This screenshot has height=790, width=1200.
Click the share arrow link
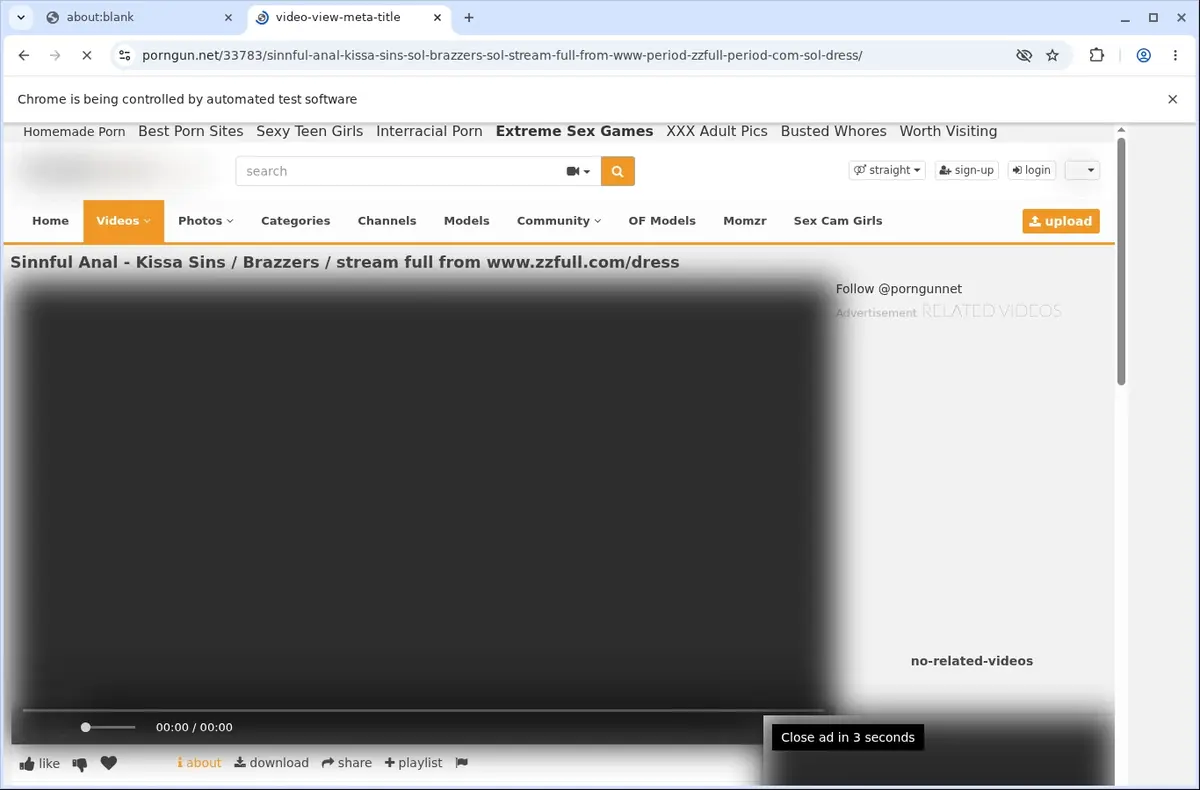[x=346, y=763]
